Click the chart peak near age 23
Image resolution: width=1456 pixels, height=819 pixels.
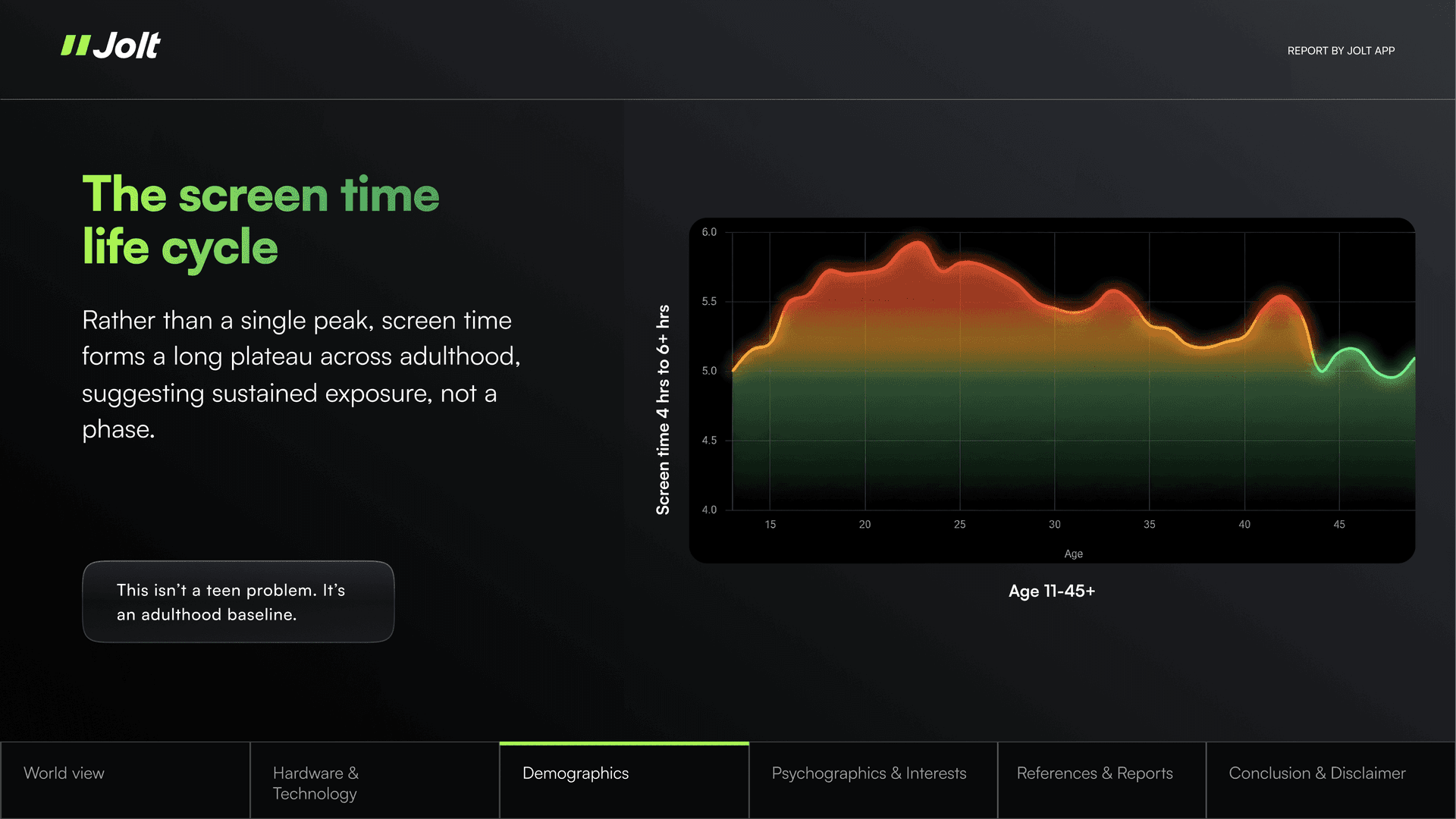click(918, 243)
